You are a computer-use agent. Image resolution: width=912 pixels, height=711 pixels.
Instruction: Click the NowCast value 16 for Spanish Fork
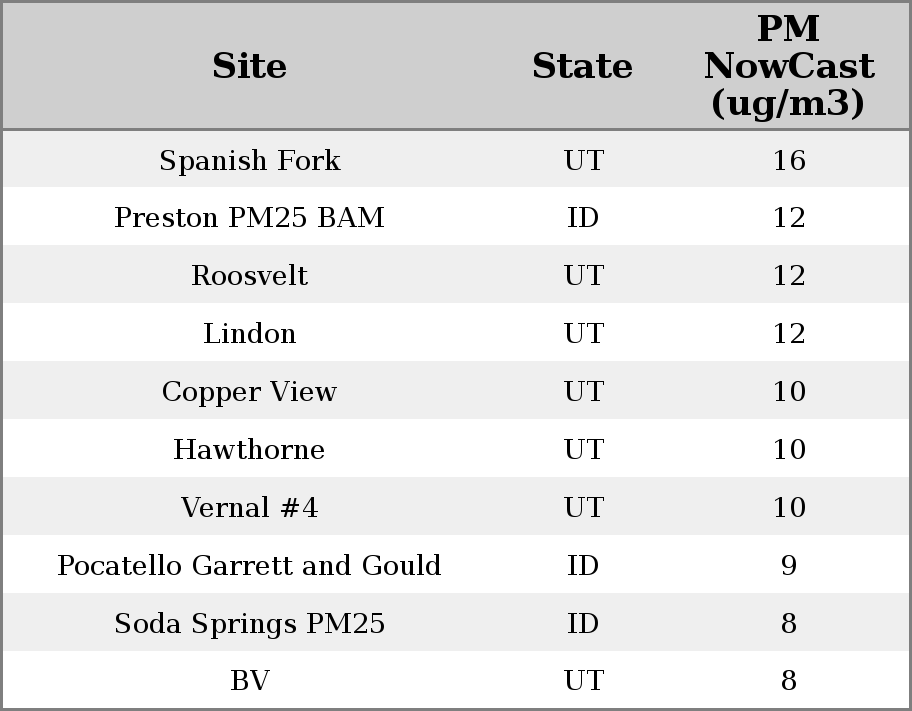[x=788, y=160]
